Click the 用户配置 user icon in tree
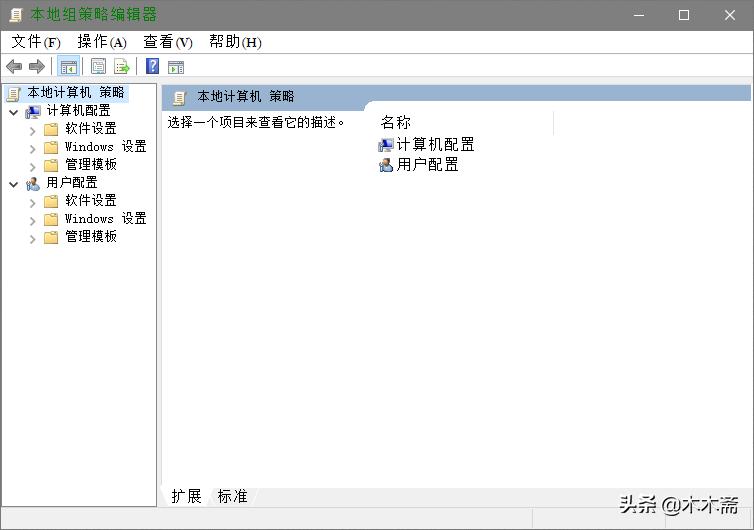Screen dimensions: 754x530 (x=33, y=184)
